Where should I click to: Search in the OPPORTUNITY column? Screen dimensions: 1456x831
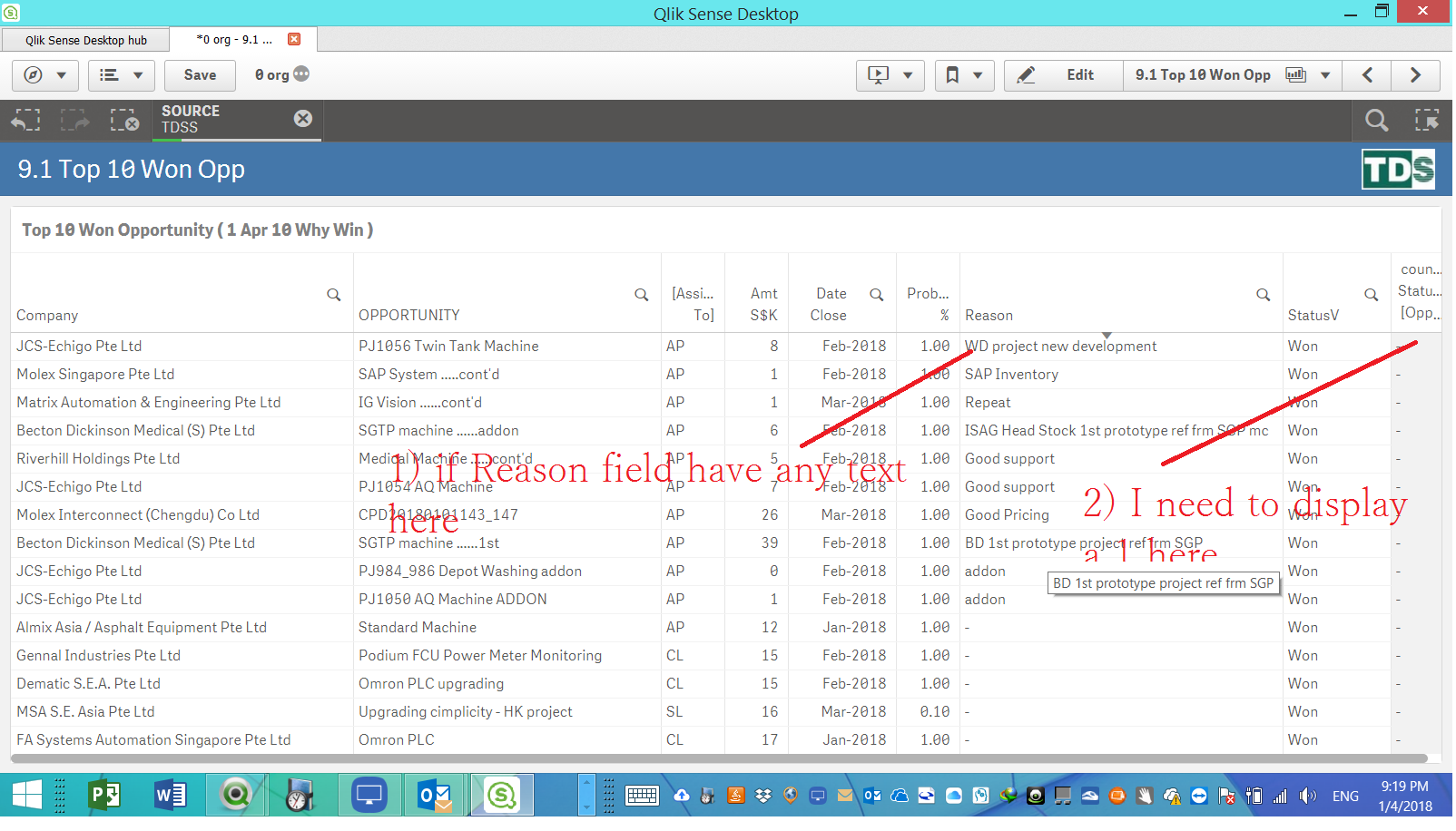coord(642,295)
